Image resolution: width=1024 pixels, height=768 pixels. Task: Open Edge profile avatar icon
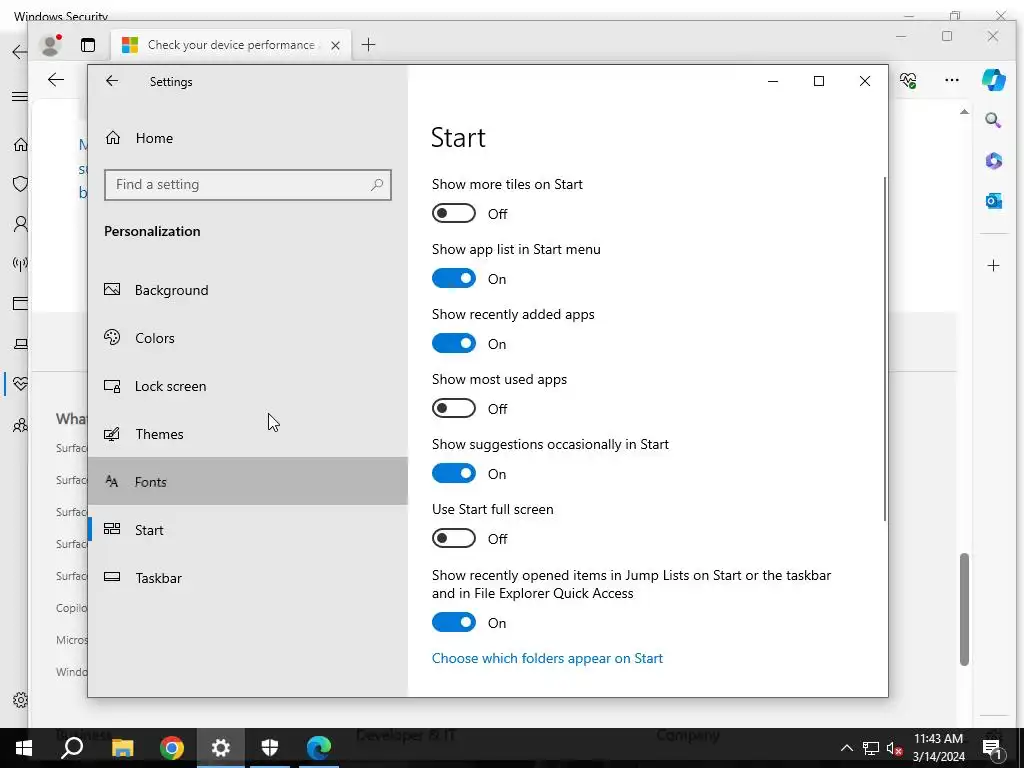coord(50,44)
